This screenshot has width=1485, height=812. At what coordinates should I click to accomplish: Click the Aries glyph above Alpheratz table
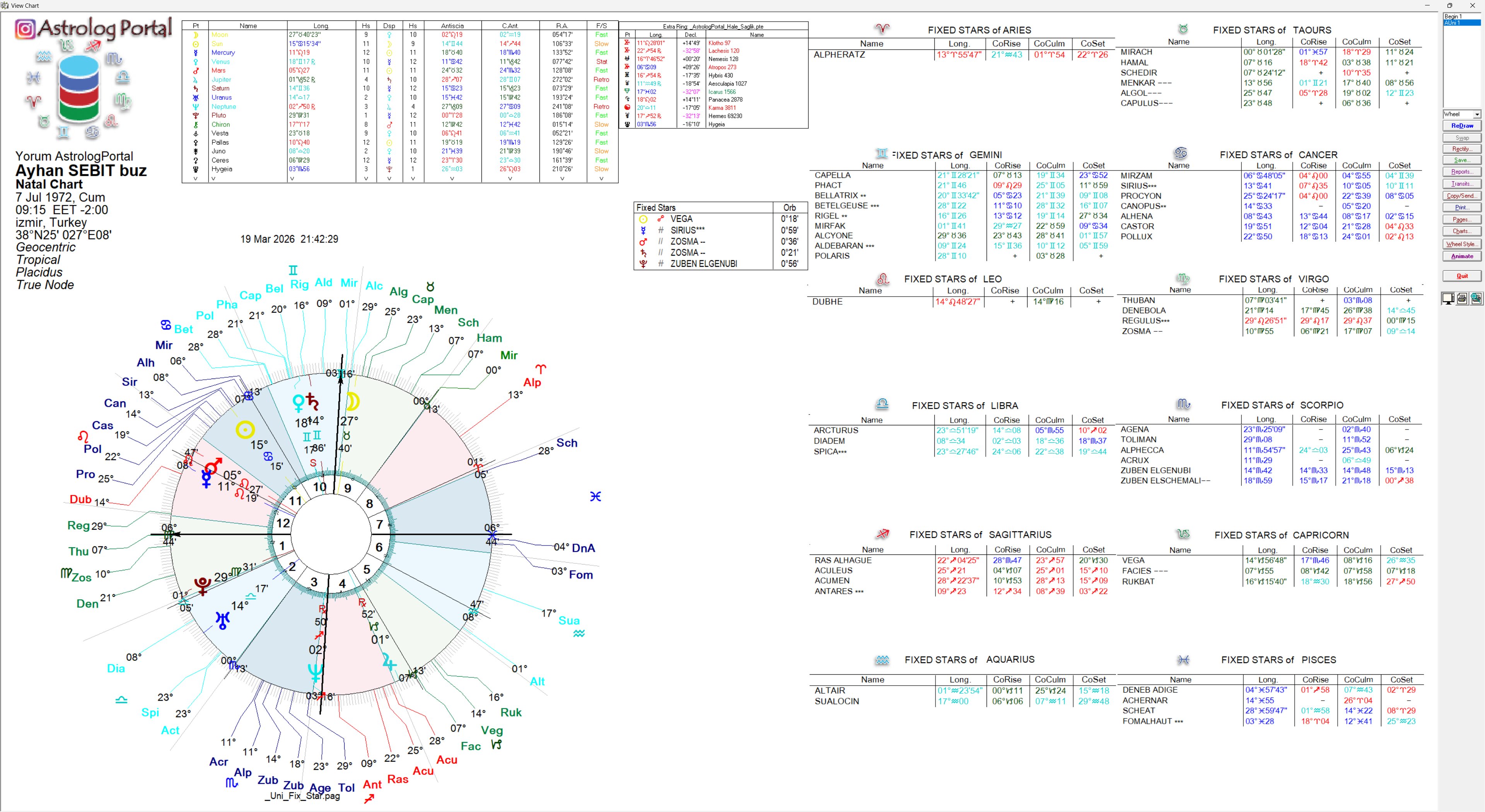pyautogui.click(x=882, y=29)
